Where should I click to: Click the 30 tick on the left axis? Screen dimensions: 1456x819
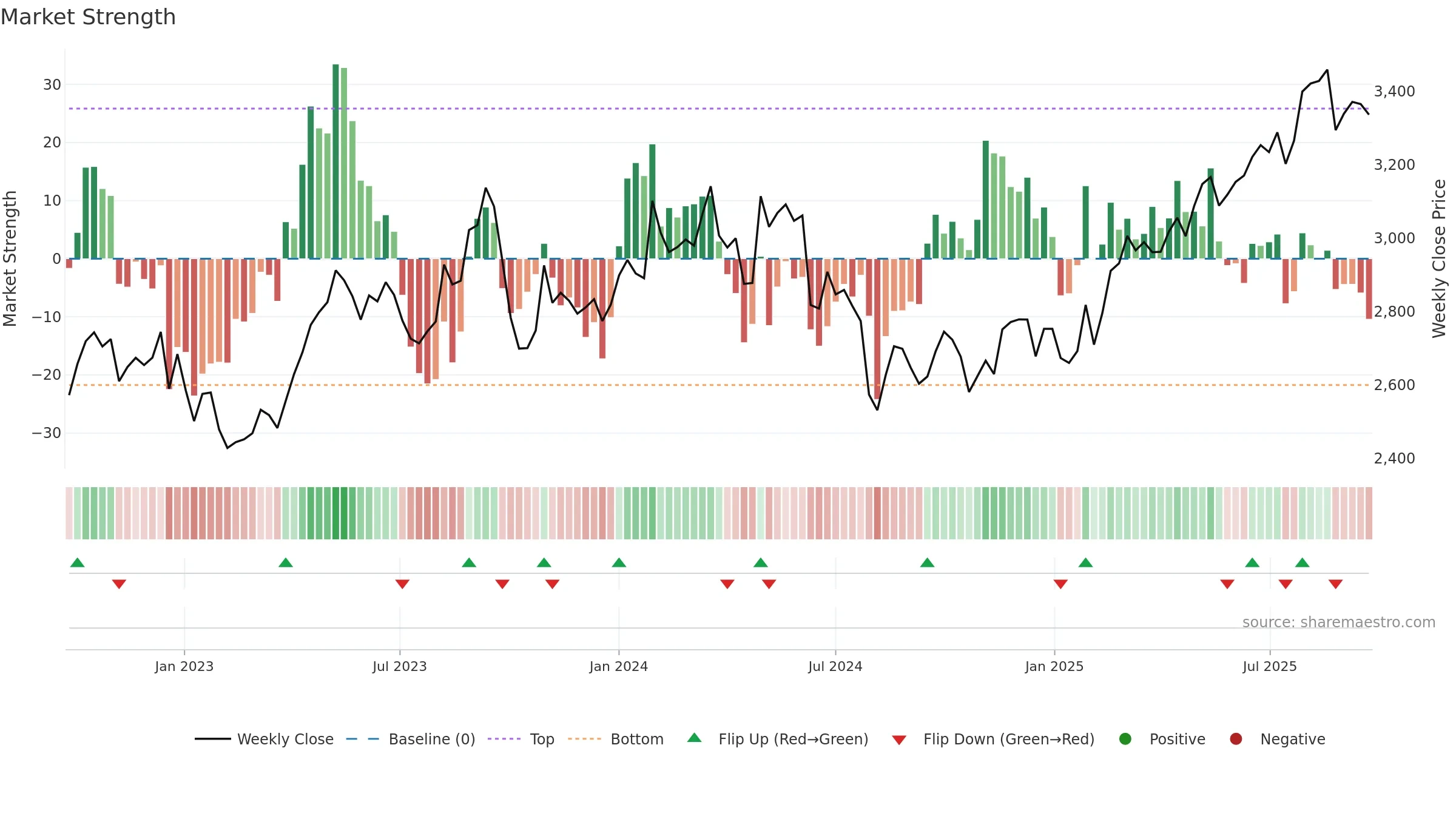click(x=52, y=85)
